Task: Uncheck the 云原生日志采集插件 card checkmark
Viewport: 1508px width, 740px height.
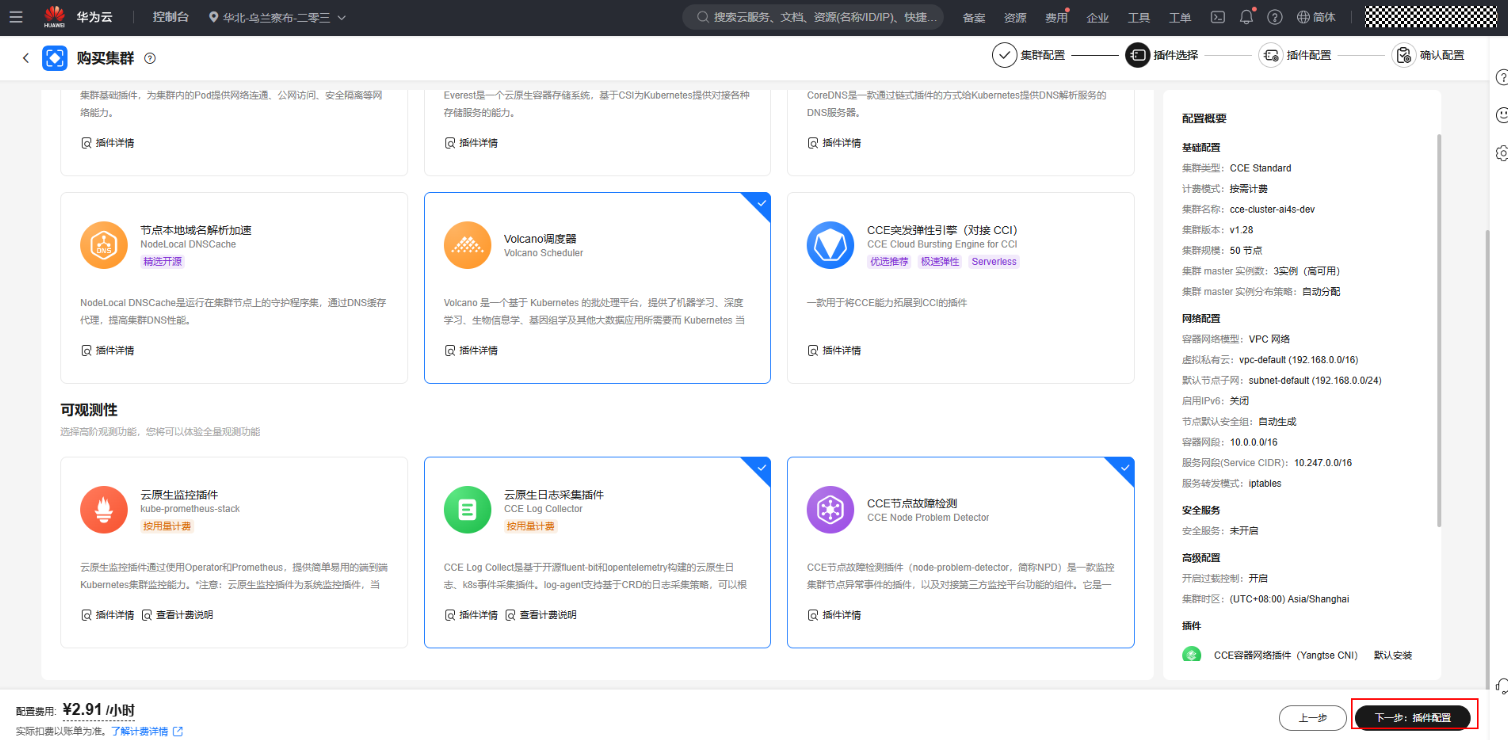Action: [761, 467]
